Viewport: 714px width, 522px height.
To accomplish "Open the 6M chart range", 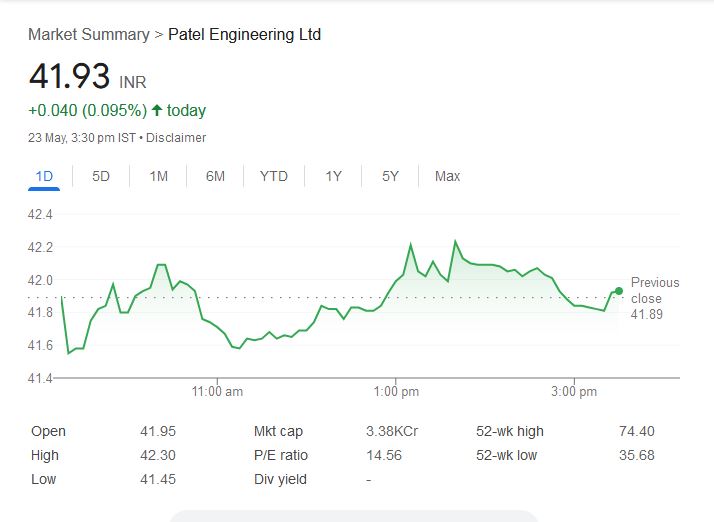I will click(215, 176).
